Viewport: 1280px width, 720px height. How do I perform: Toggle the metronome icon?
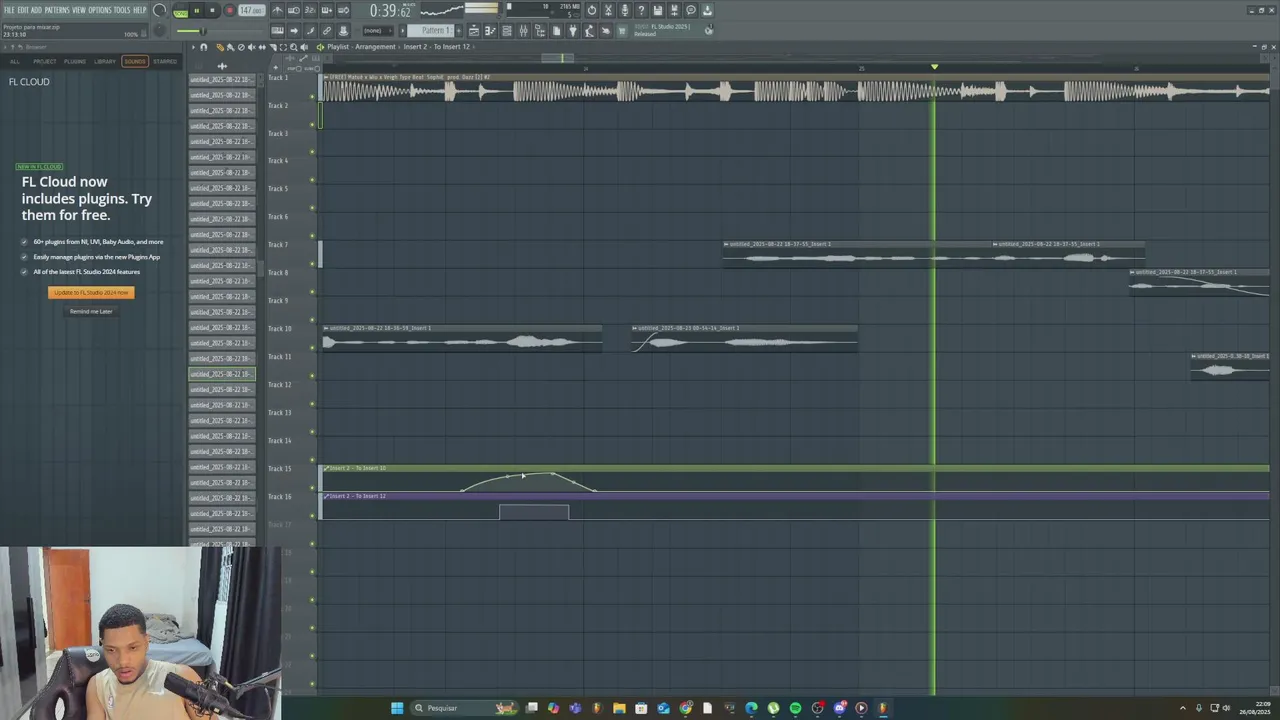pyautogui.click(x=276, y=10)
